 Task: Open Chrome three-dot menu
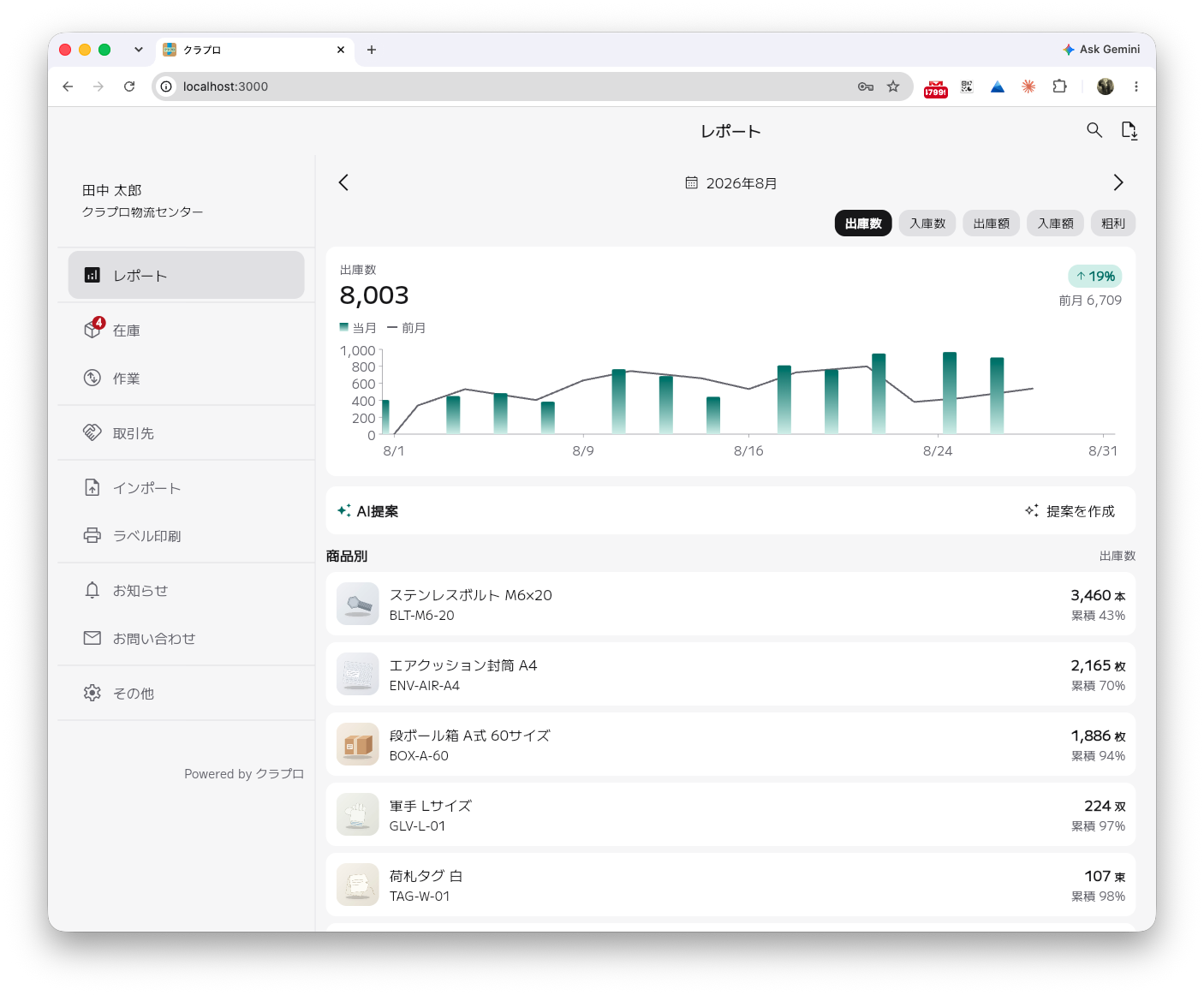click(x=1136, y=86)
